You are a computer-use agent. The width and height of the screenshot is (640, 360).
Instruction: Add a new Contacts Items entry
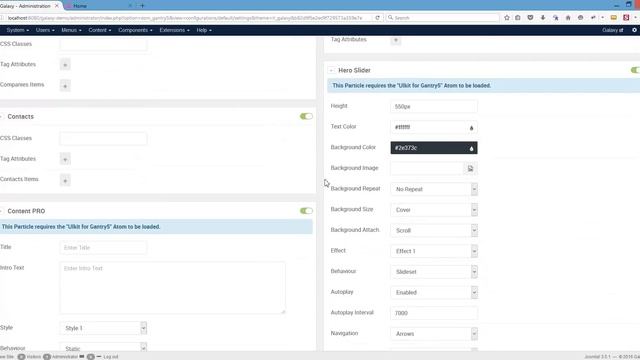65,180
